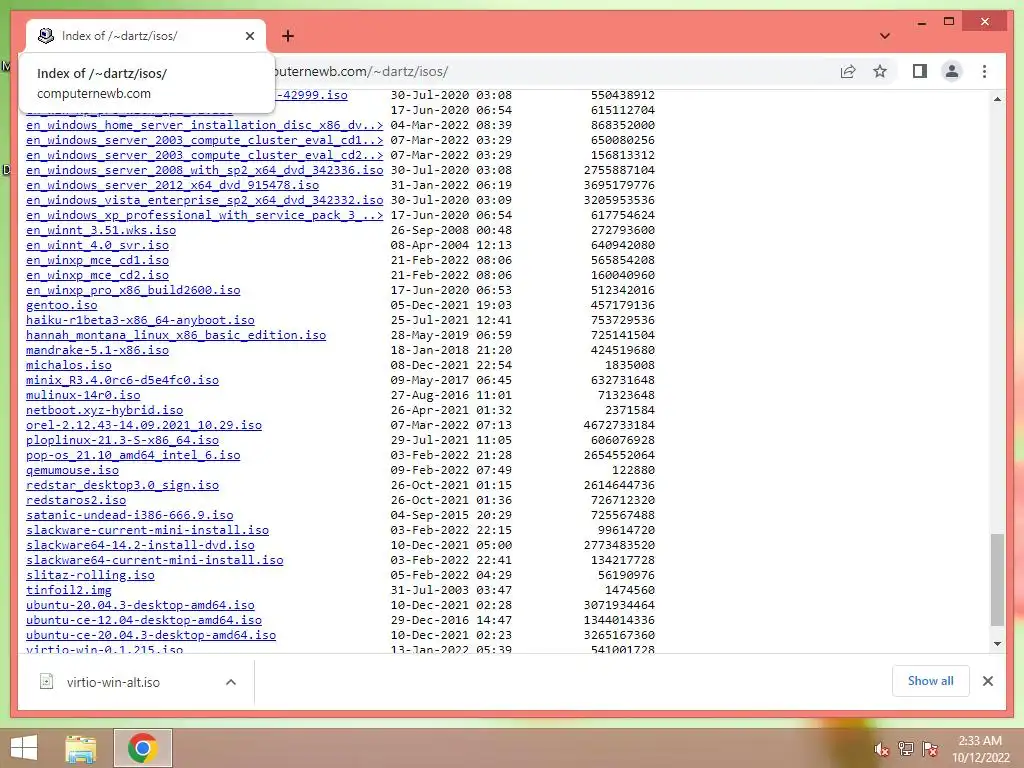Download satanic-undead-i386-666.9.iso
This screenshot has height=768, width=1024.
point(129,515)
